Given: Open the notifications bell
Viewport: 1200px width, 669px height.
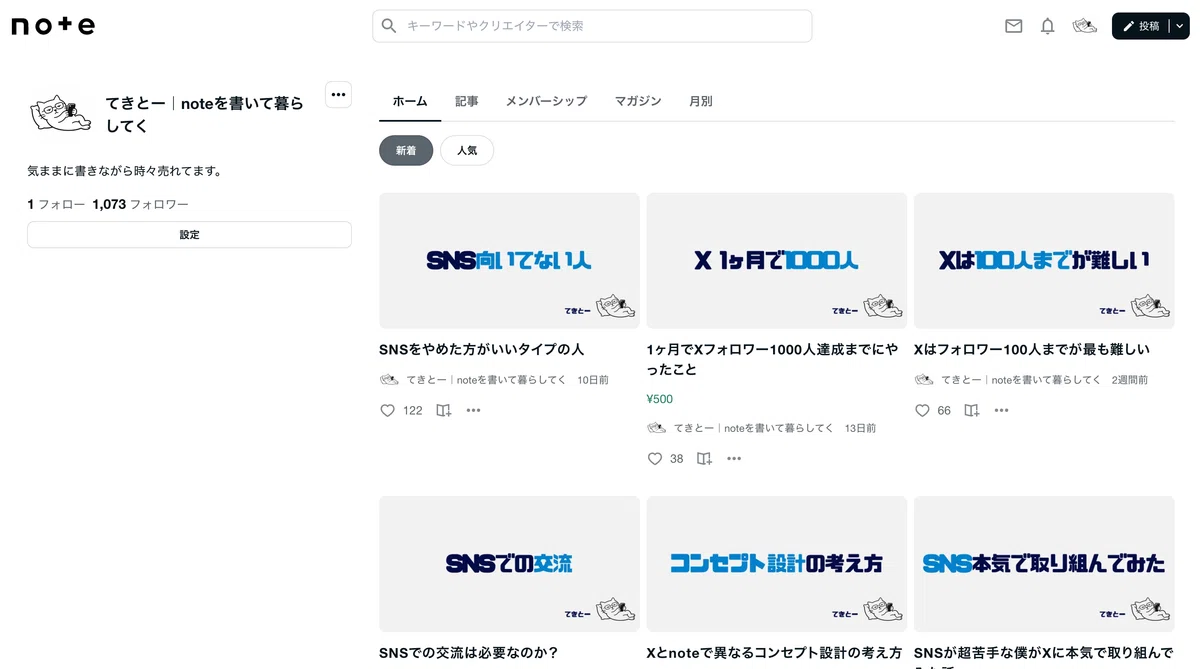Looking at the screenshot, I should (x=1048, y=26).
